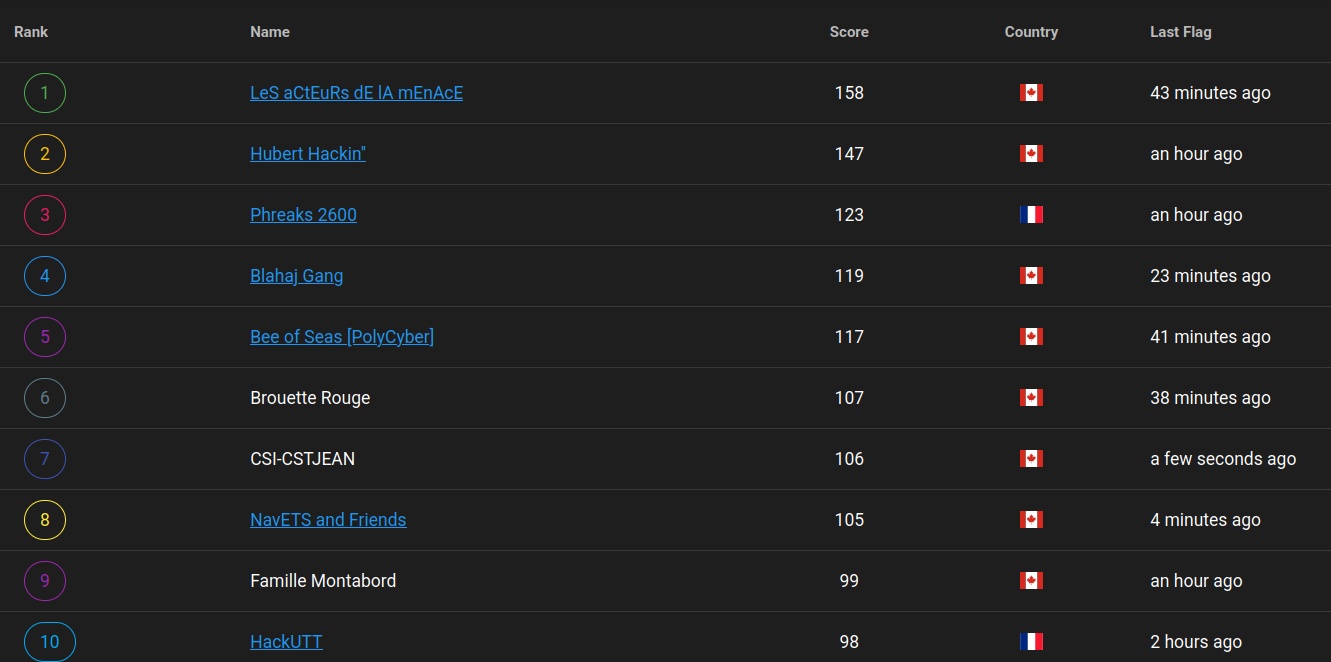
Task: Open Bee of Seas [PolyCyber] link
Action: pyautogui.click(x=342, y=337)
